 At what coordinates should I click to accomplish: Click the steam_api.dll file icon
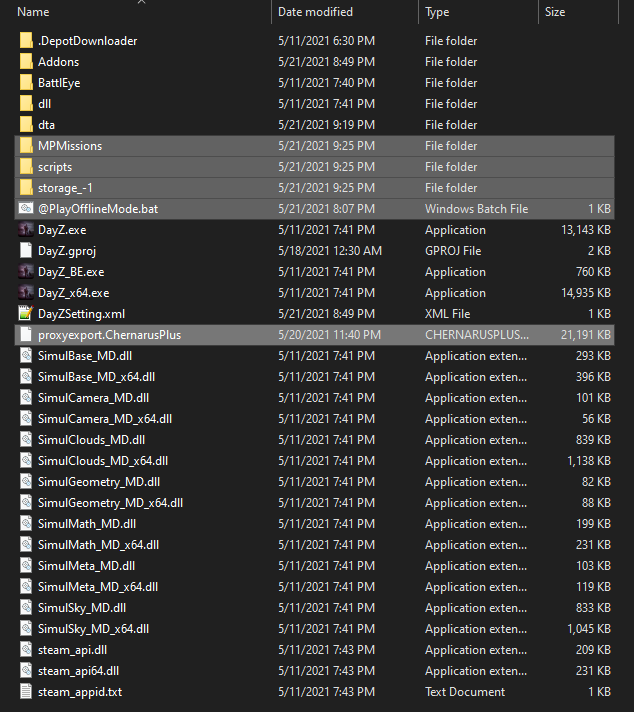coord(26,650)
